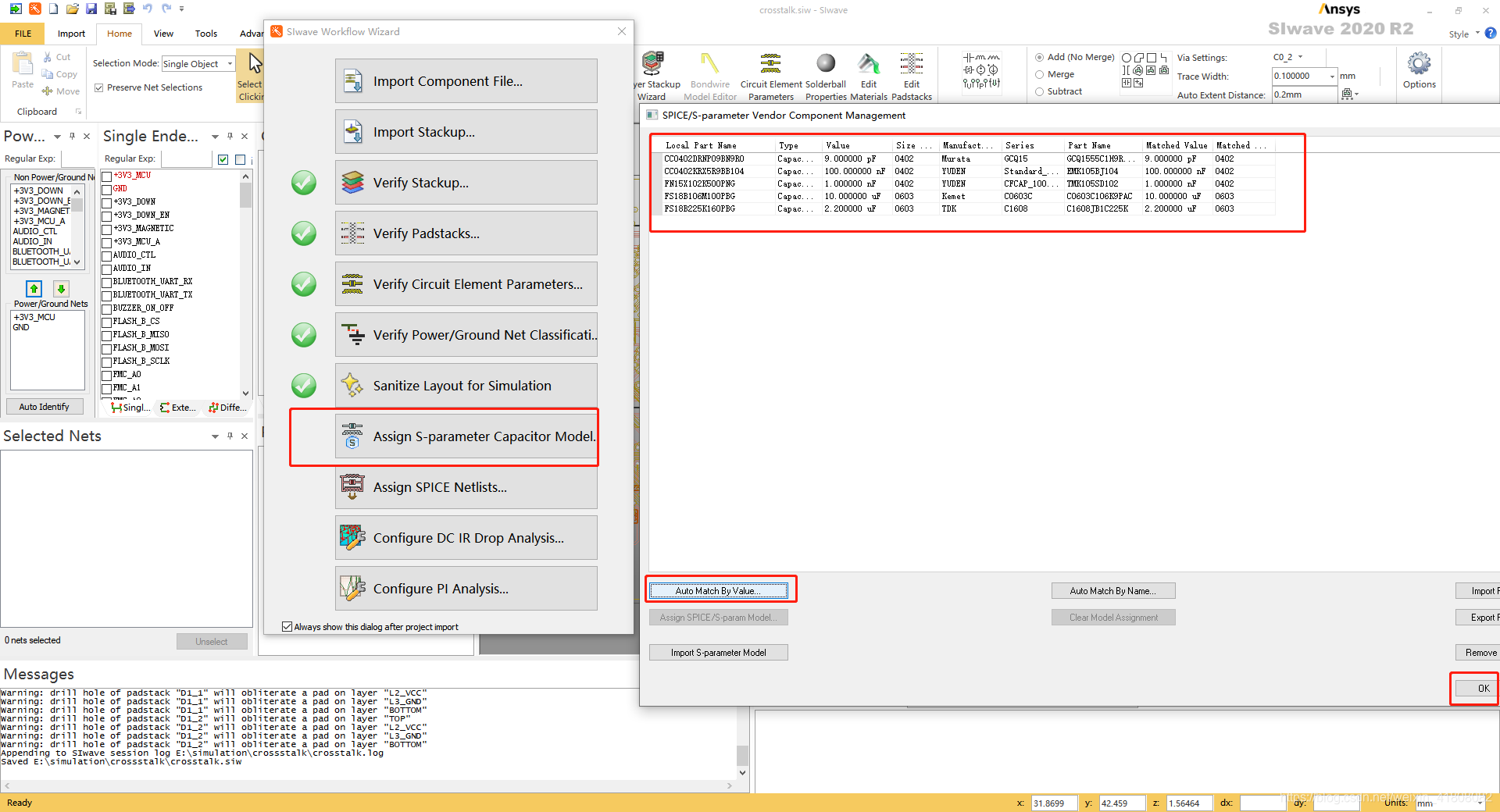
Task: Confirm component management with OK
Action: 1477,689
